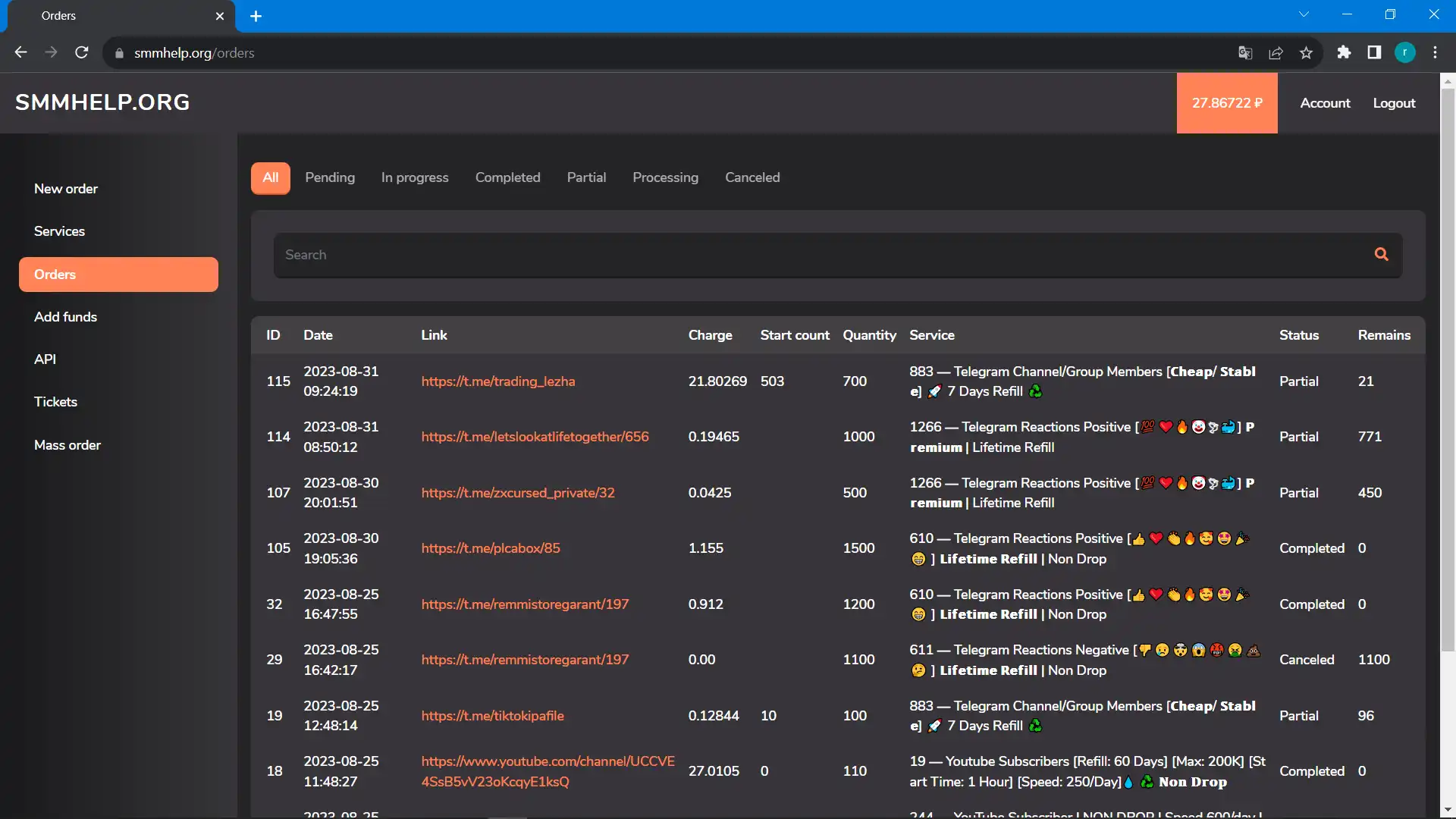Open the Partial orders tab
Image resolution: width=1456 pixels, height=819 pixels.
click(586, 177)
